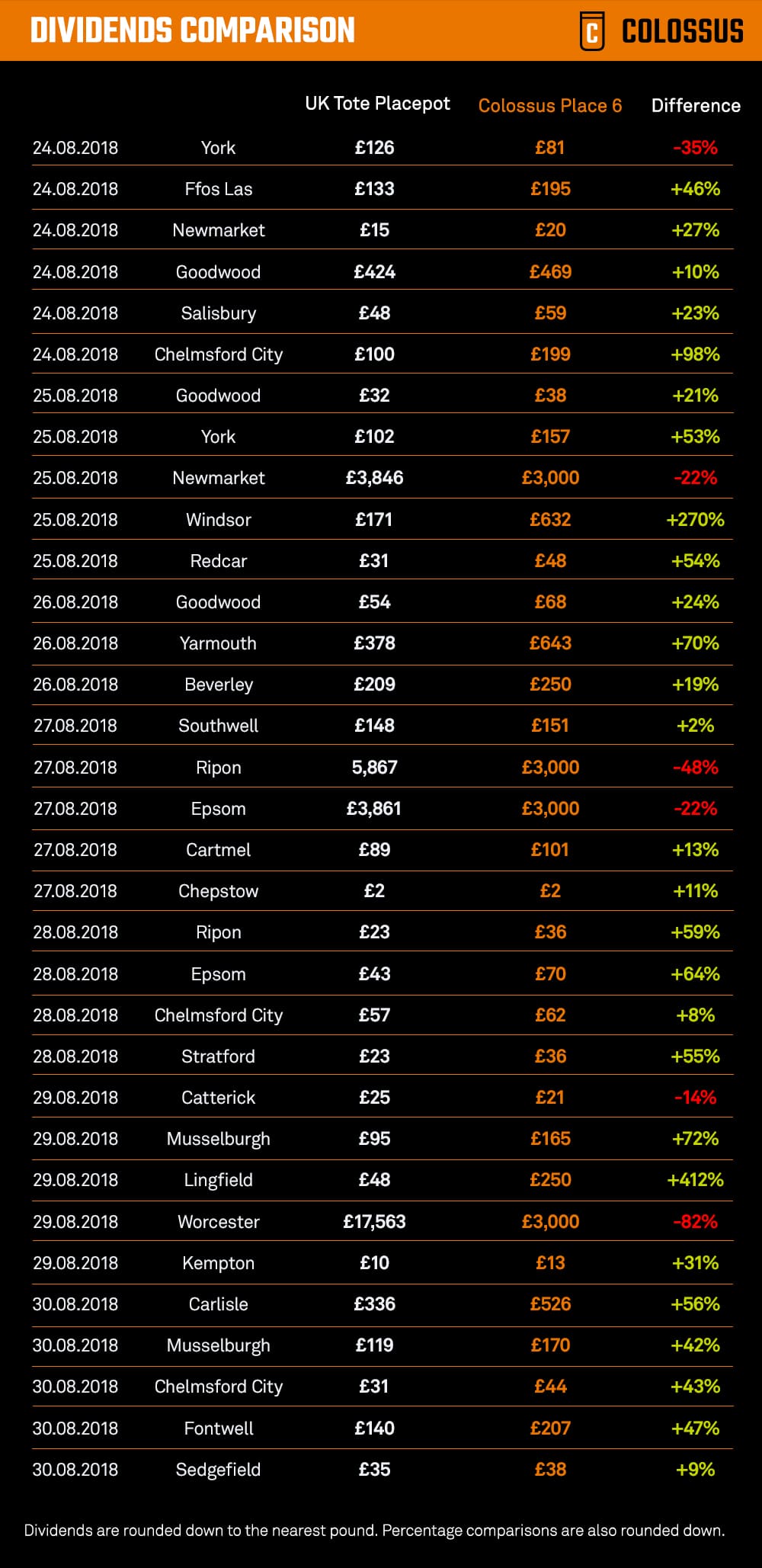Click the Kempton racecourse name
762x1568 pixels.
point(218,1263)
